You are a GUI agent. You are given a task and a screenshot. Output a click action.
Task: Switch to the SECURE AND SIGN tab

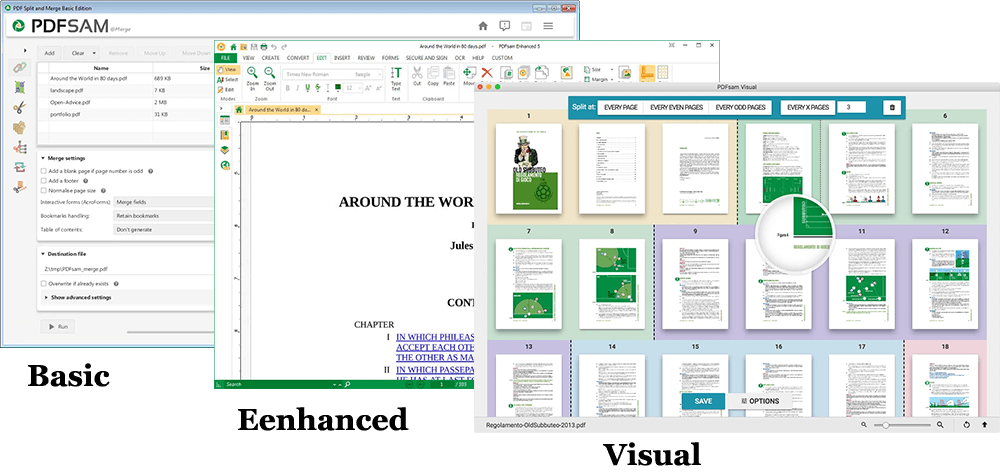(426, 57)
